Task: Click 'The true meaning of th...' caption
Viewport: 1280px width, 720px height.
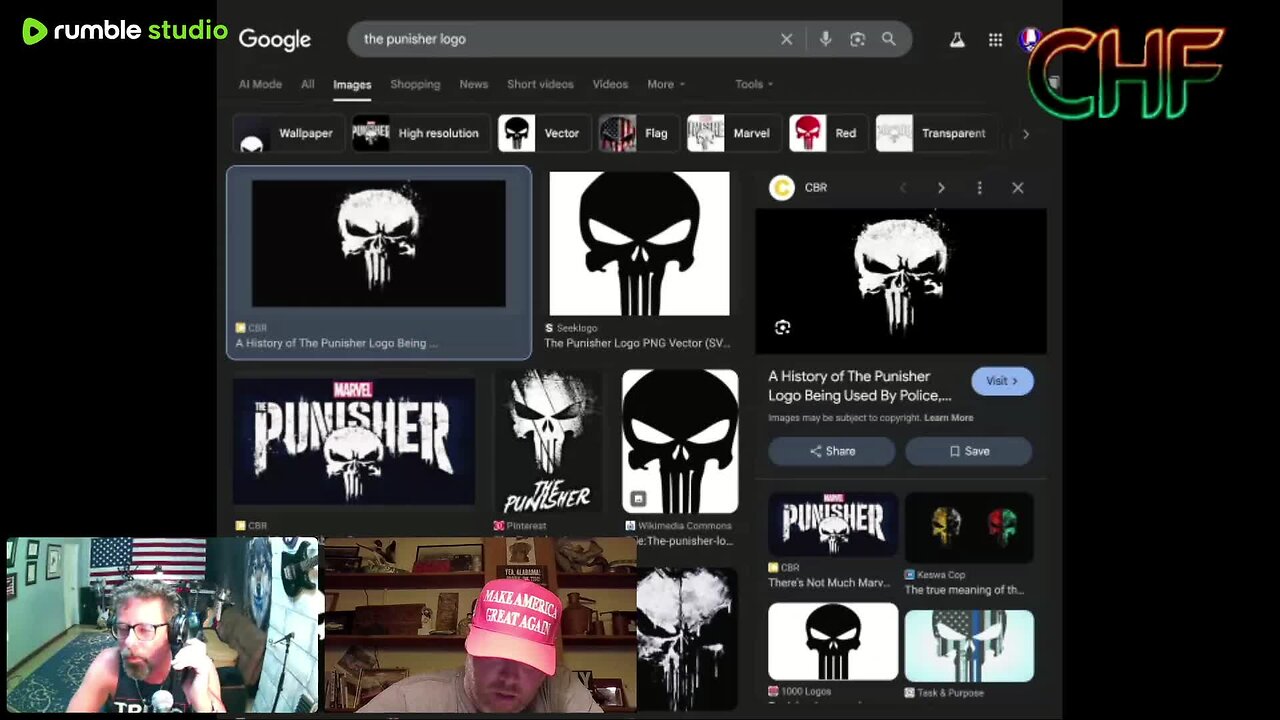Action: pos(964,590)
